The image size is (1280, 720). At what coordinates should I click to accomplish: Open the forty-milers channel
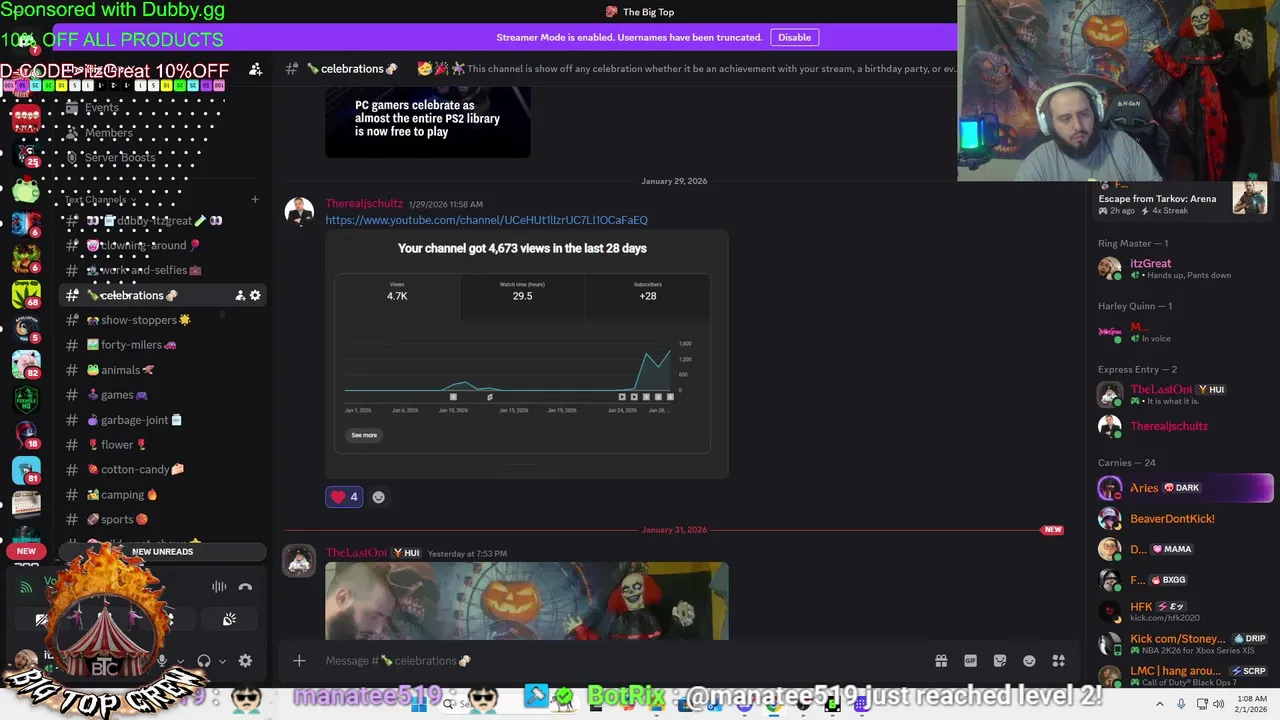click(164, 345)
